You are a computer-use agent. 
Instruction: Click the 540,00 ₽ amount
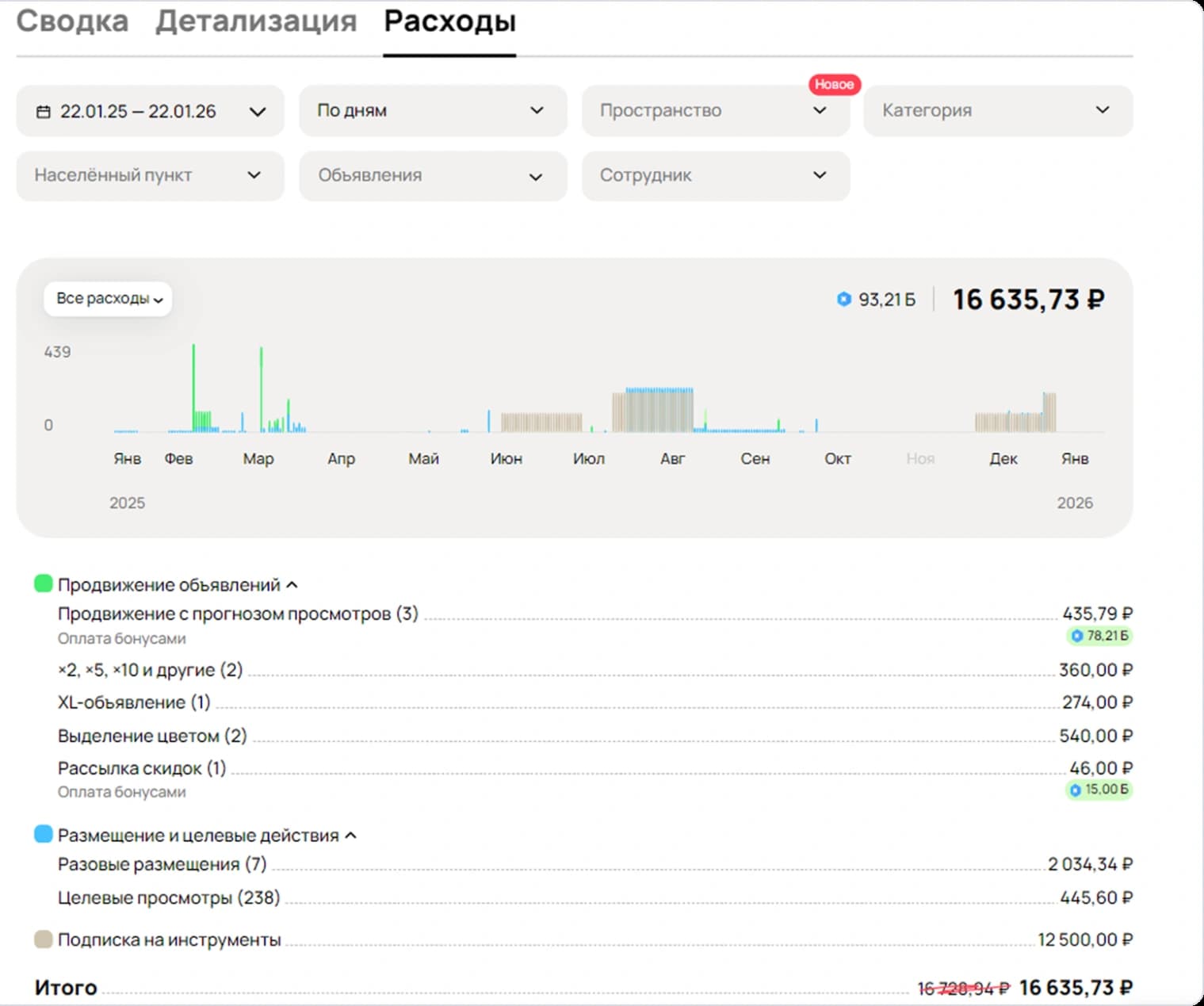coord(1096,736)
